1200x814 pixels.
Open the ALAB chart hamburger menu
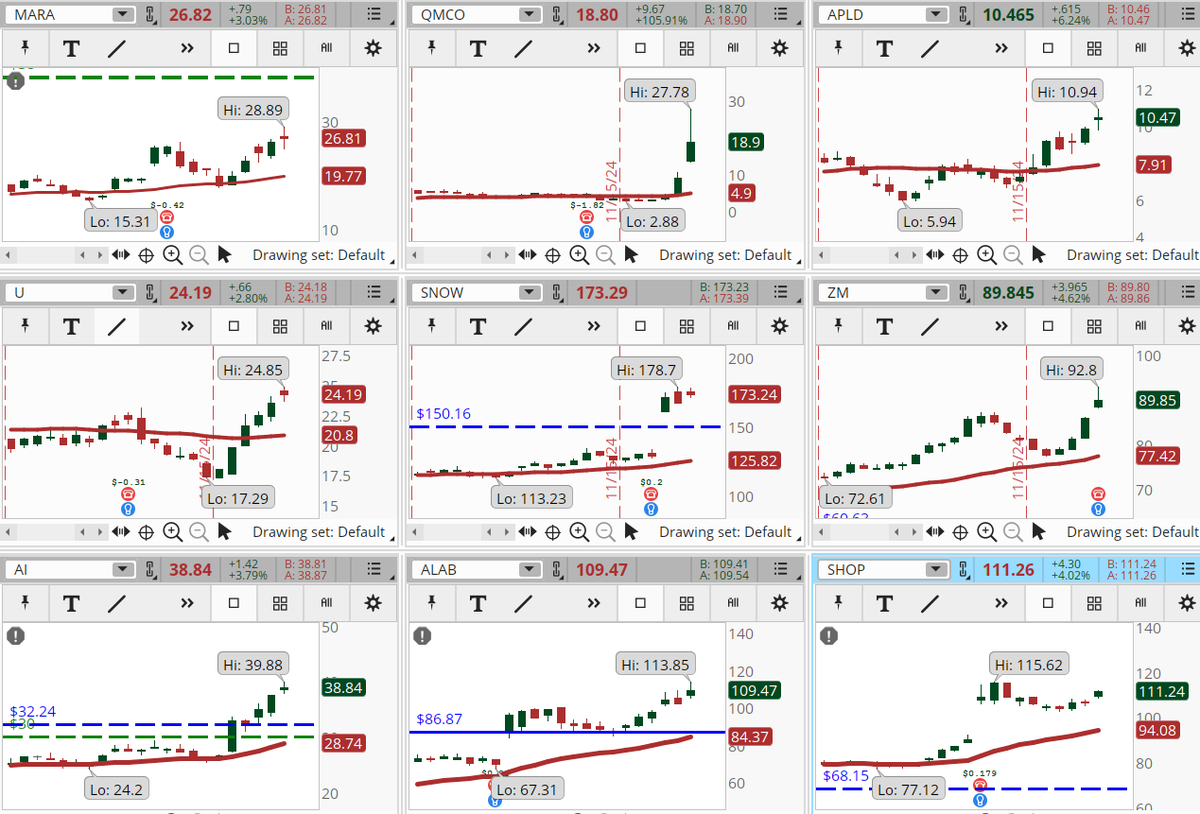pyautogui.click(x=779, y=569)
